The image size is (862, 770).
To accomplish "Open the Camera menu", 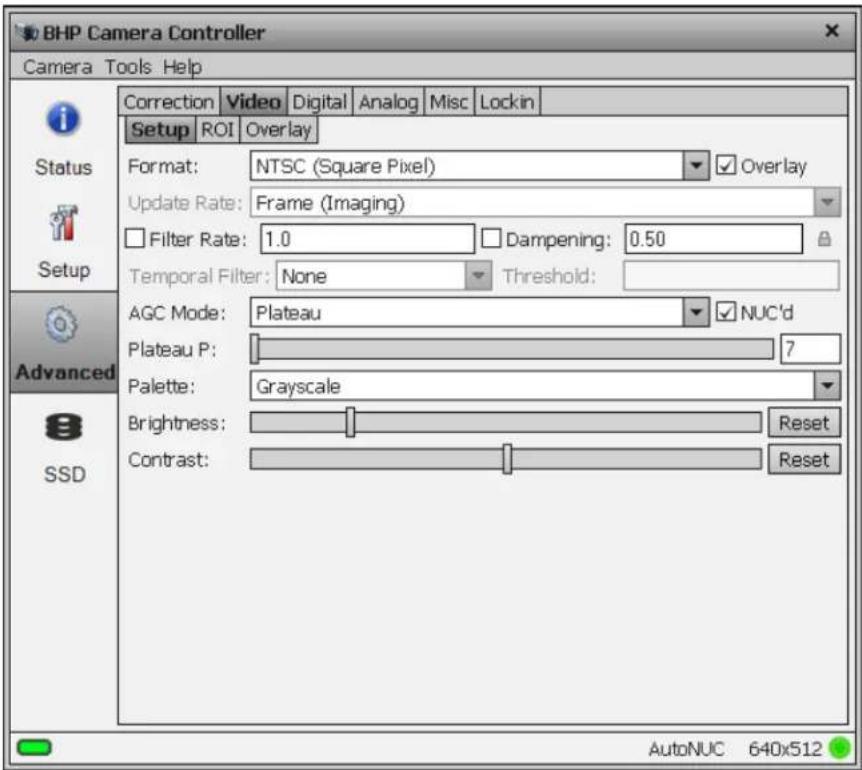I will [57, 67].
